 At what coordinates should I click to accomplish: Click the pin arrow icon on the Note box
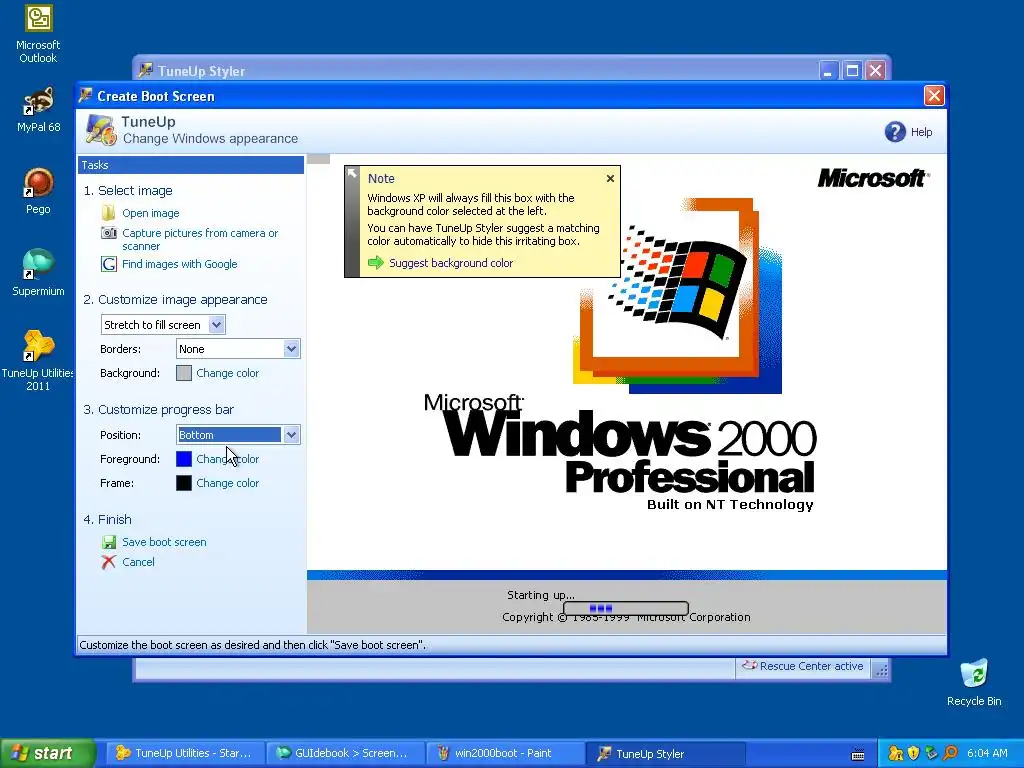click(352, 174)
